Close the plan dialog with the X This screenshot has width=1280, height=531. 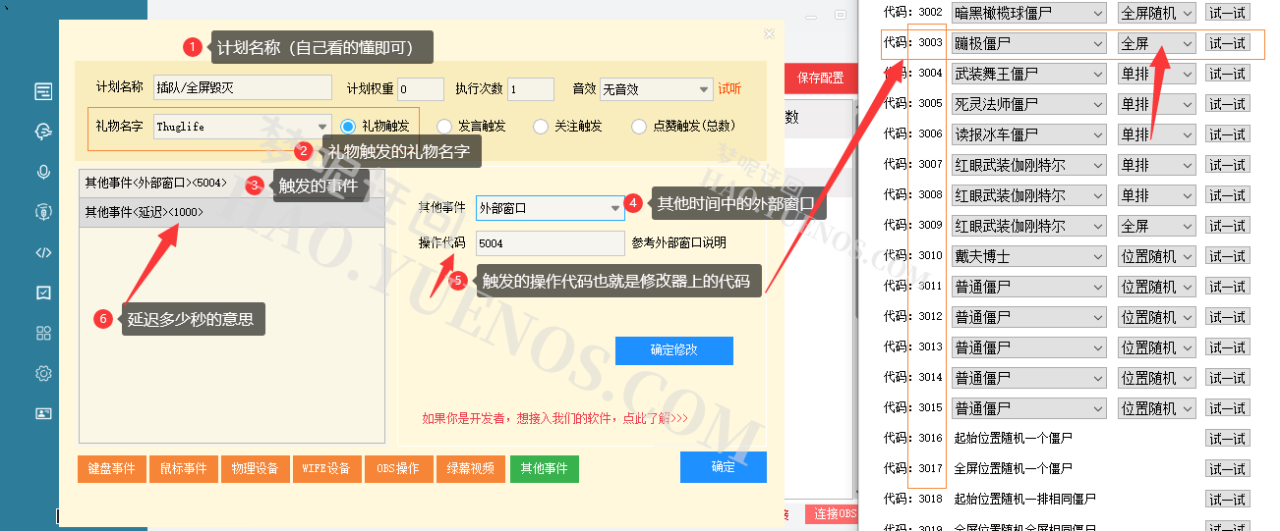[x=769, y=34]
